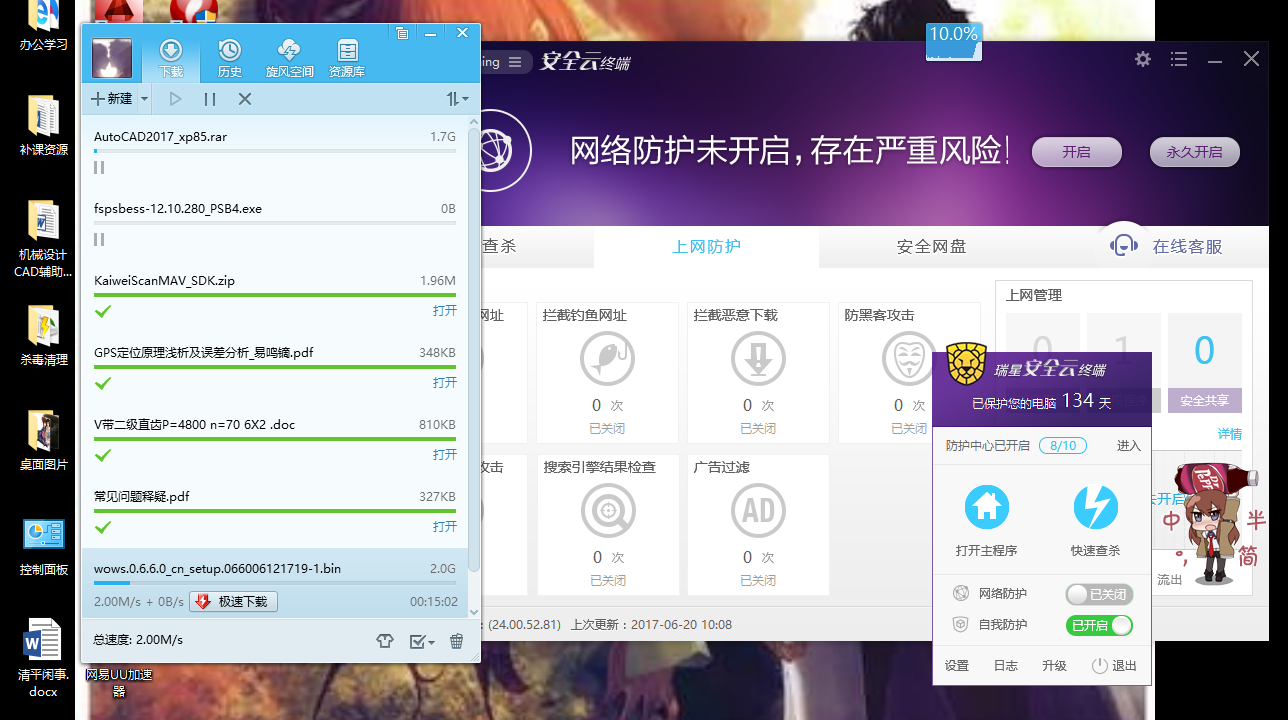
Task: Open the 杀毒清理 desktop folder
Action: point(44,335)
